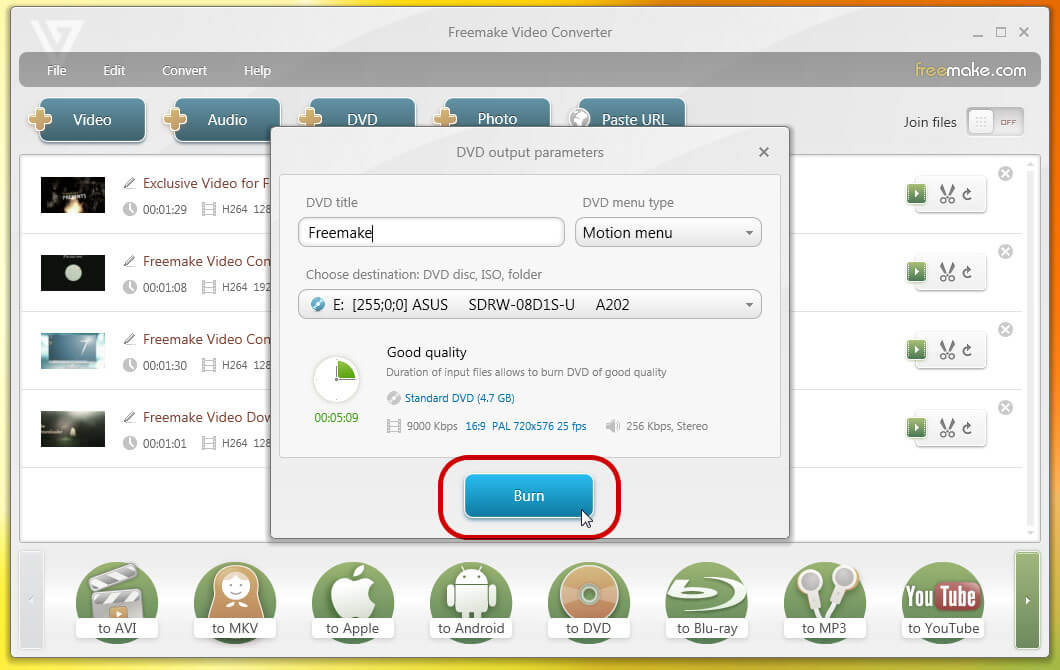Rotate the 00:01:30 video
The height and width of the screenshot is (670, 1060).
click(967, 350)
